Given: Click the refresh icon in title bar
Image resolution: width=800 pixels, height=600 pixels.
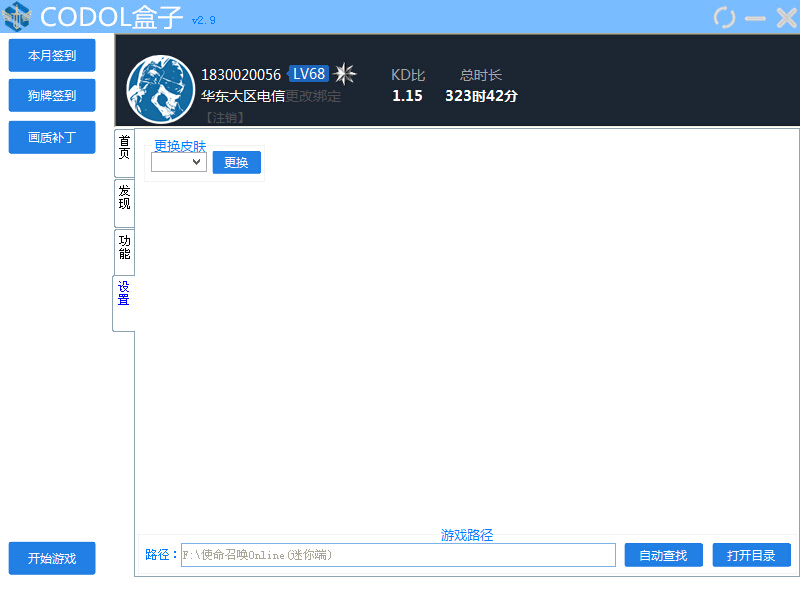Looking at the screenshot, I should (724, 17).
